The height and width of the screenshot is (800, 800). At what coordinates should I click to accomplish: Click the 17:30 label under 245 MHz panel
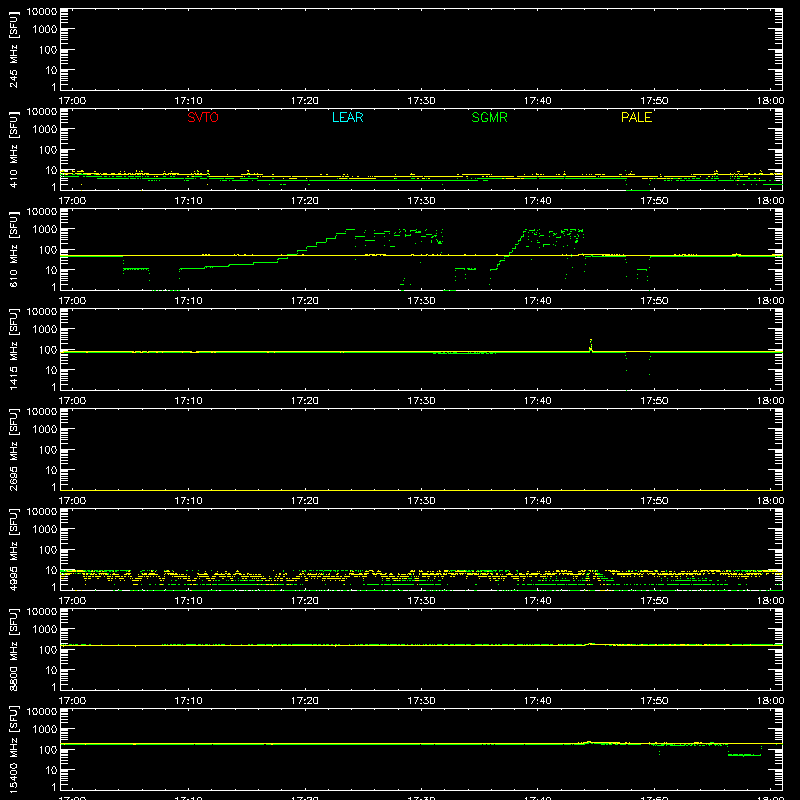[x=421, y=101]
